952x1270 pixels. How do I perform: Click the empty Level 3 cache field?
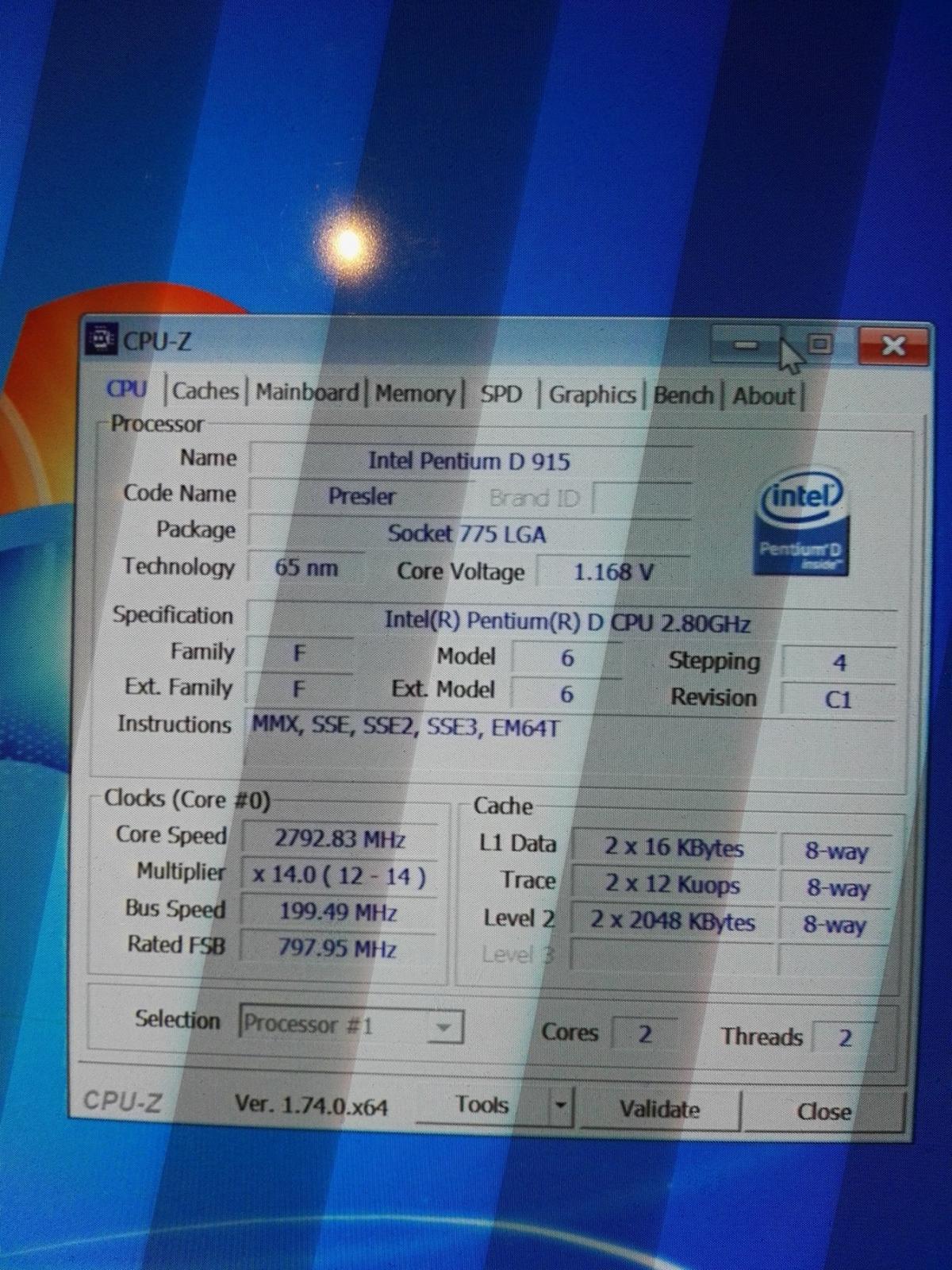[x=673, y=957]
